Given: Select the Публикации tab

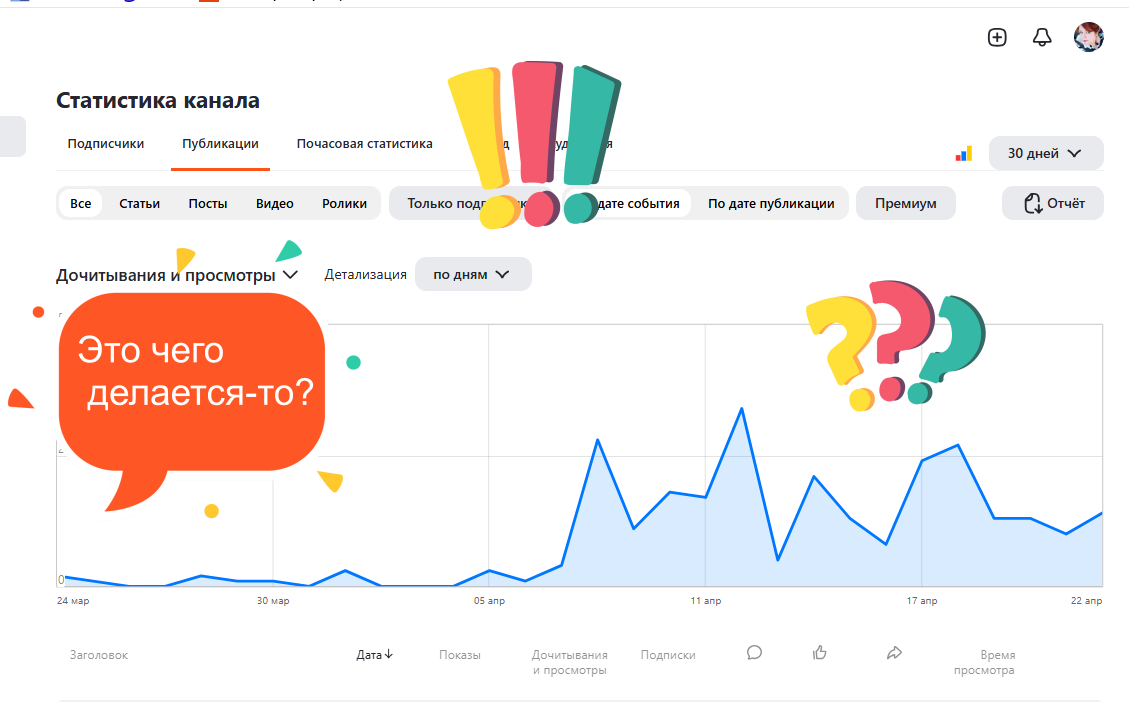Looking at the screenshot, I should coord(220,143).
